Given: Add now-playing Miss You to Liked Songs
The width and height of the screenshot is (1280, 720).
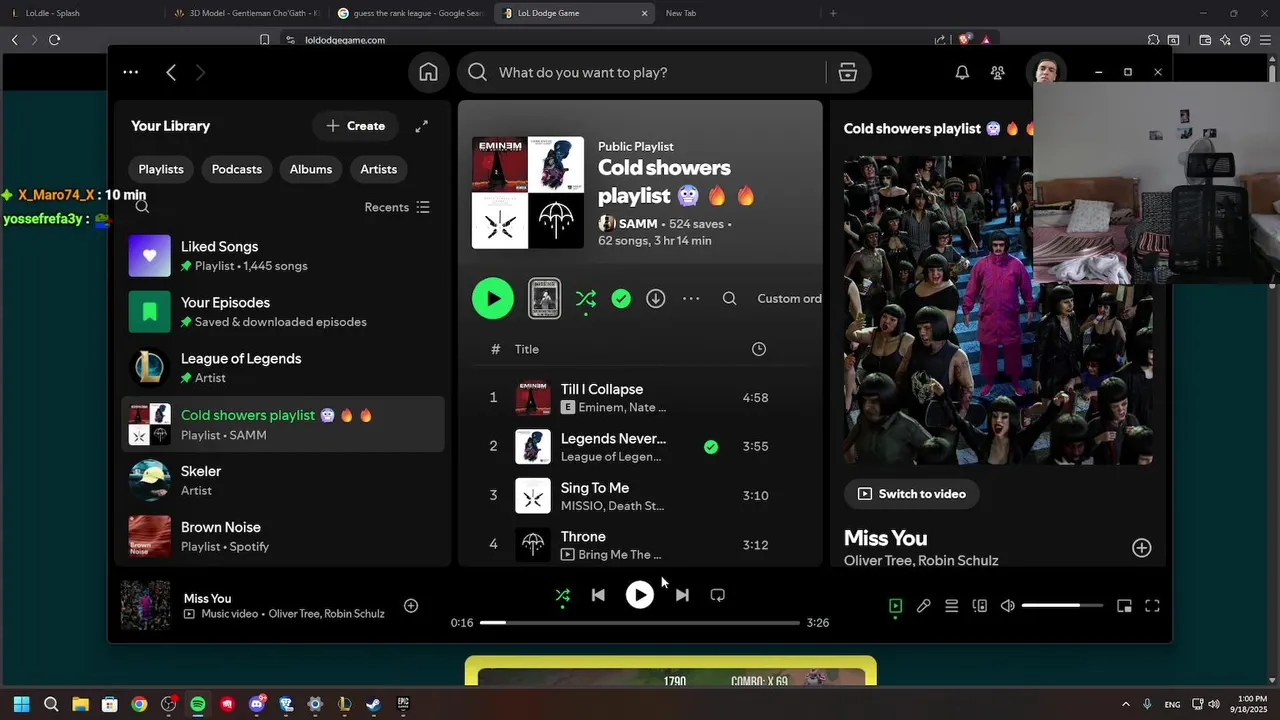Looking at the screenshot, I should 411,605.
